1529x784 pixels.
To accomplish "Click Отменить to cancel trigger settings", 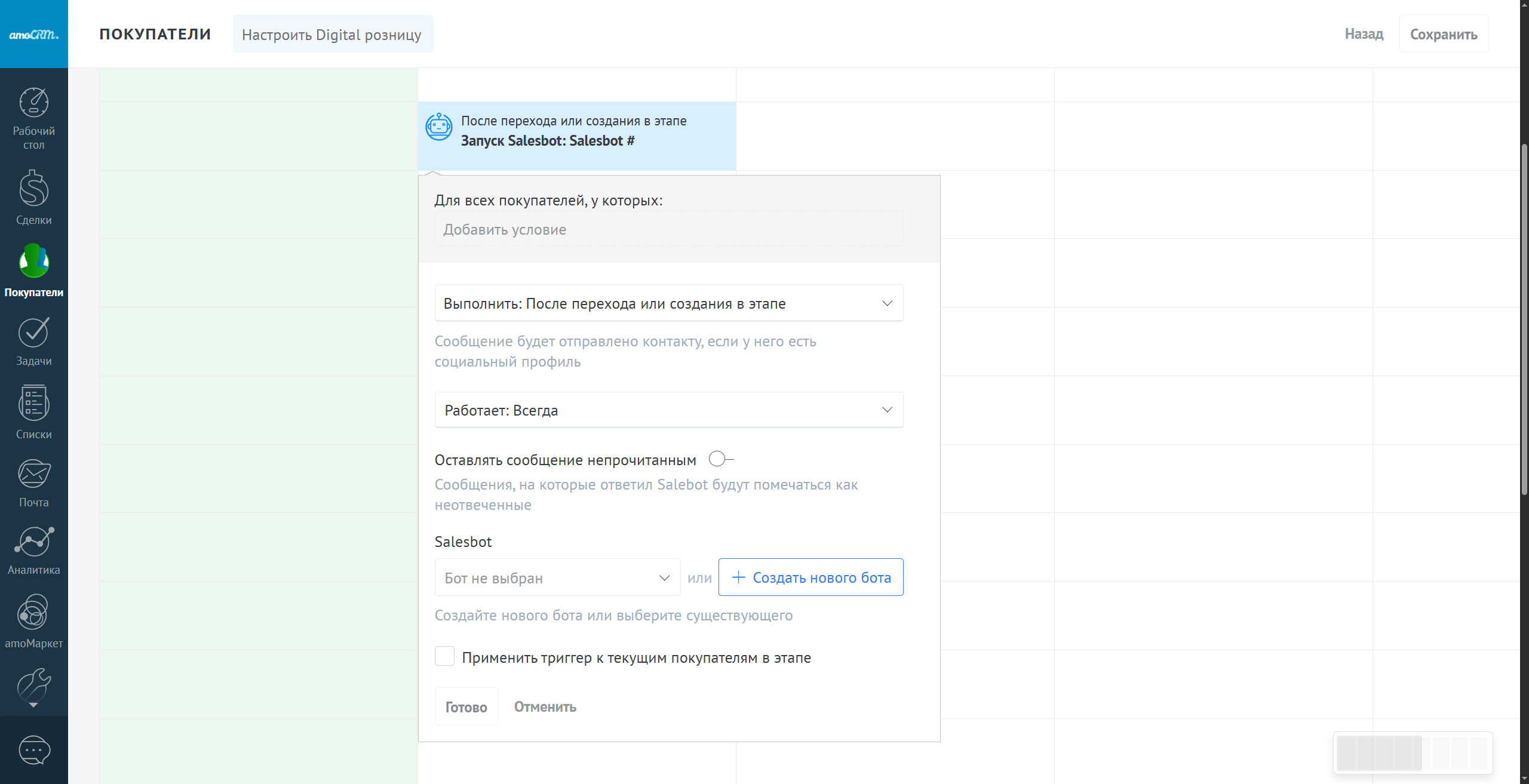I will (545, 707).
